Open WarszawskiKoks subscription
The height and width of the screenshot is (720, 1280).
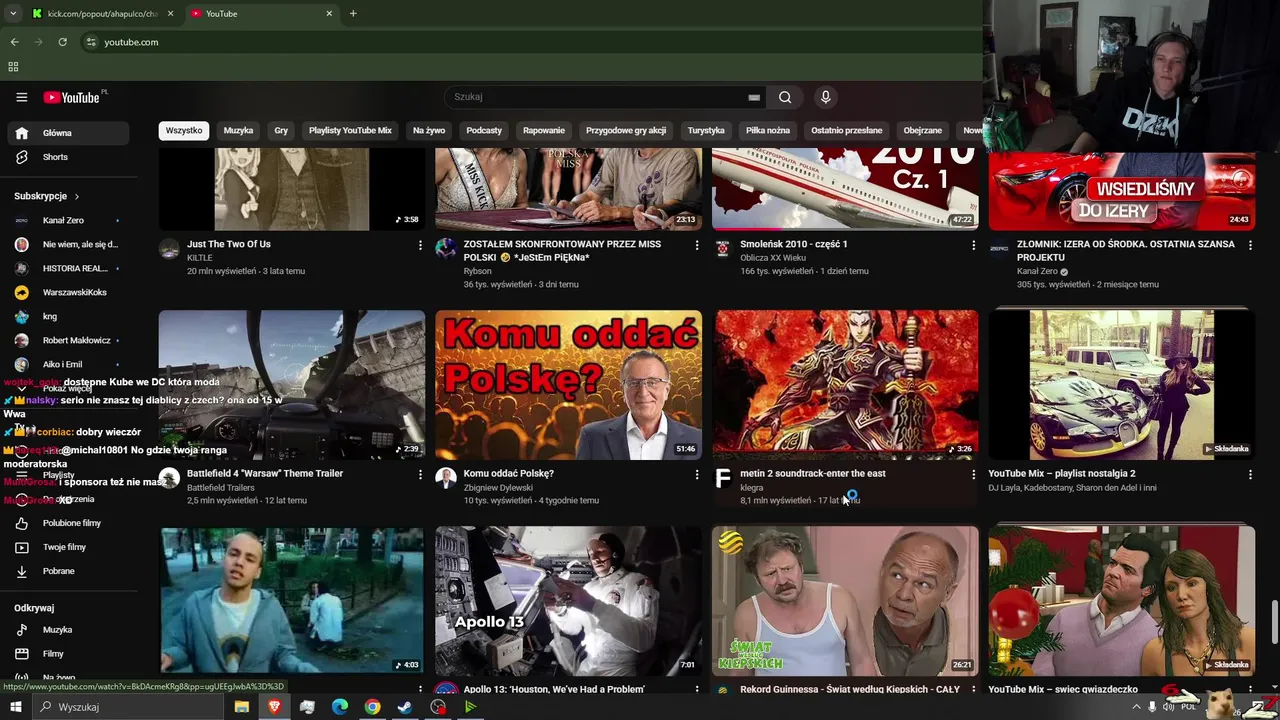68,292
